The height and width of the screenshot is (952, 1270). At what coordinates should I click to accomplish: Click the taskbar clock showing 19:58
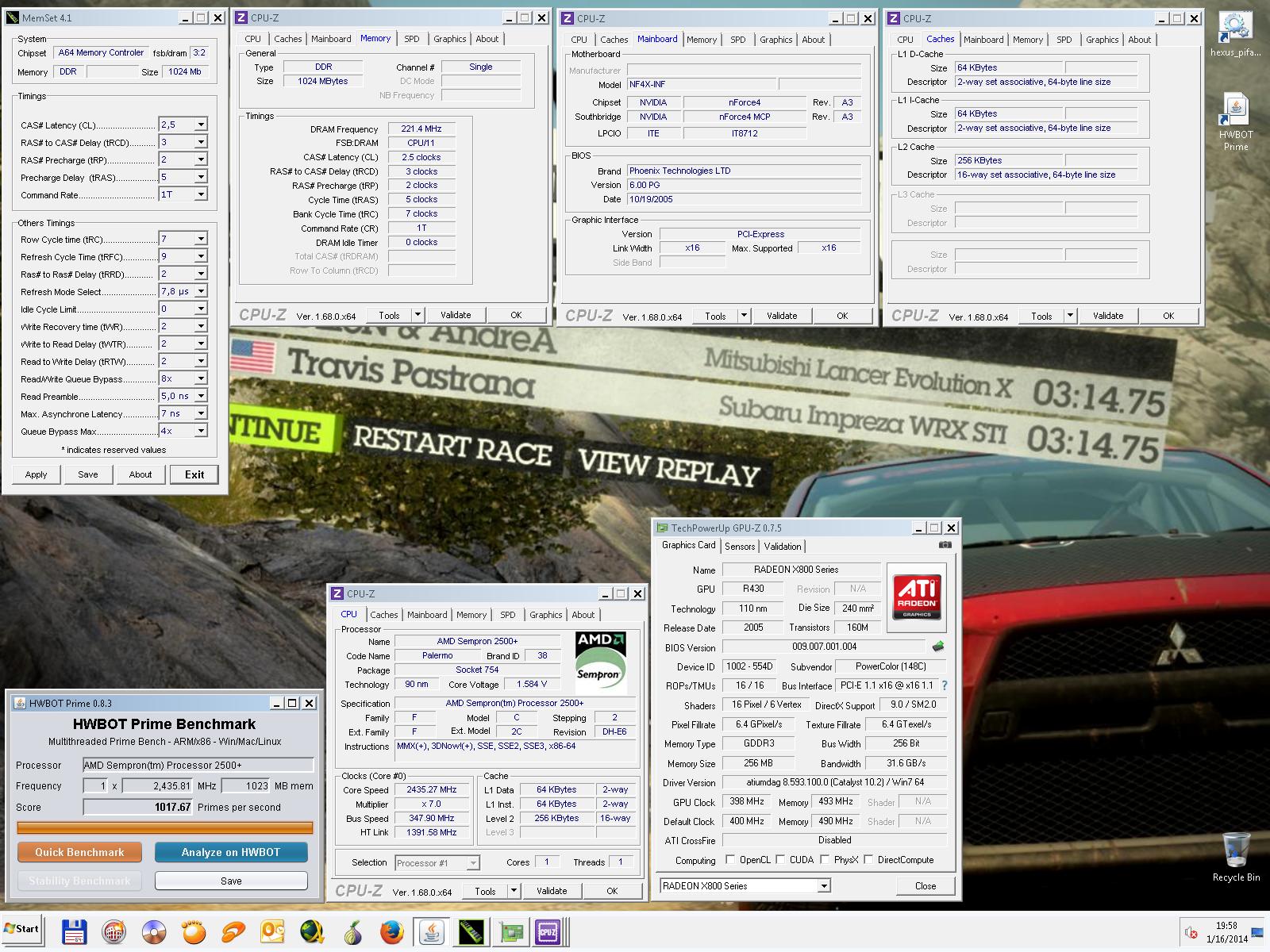pyautogui.click(x=1226, y=925)
